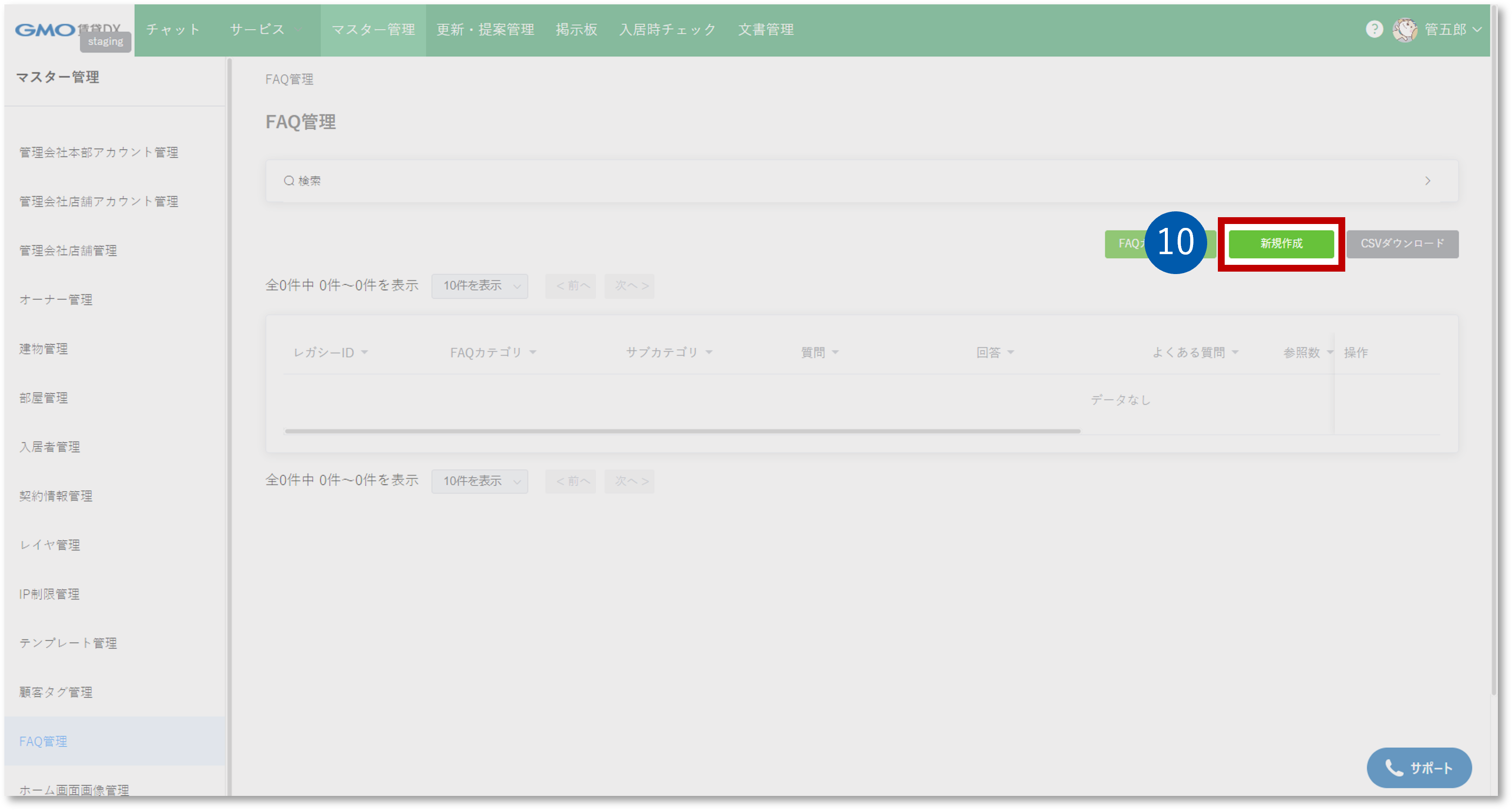Click the CSVダウンロード button
This screenshot has width=1512, height=810.
tap(1402, 243)
